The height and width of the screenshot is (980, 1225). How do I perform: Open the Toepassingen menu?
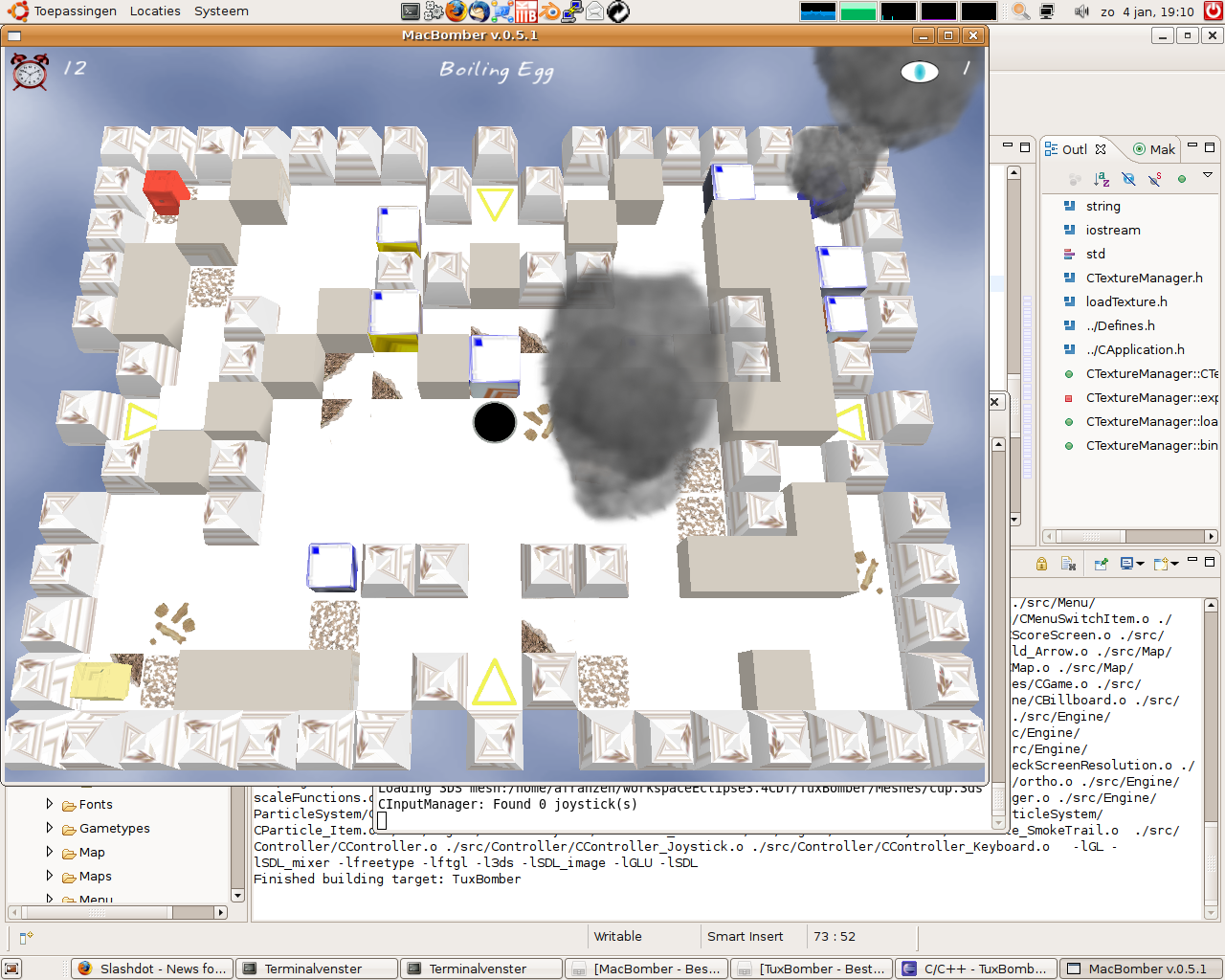pyautogui.click(x=63, y=11)
